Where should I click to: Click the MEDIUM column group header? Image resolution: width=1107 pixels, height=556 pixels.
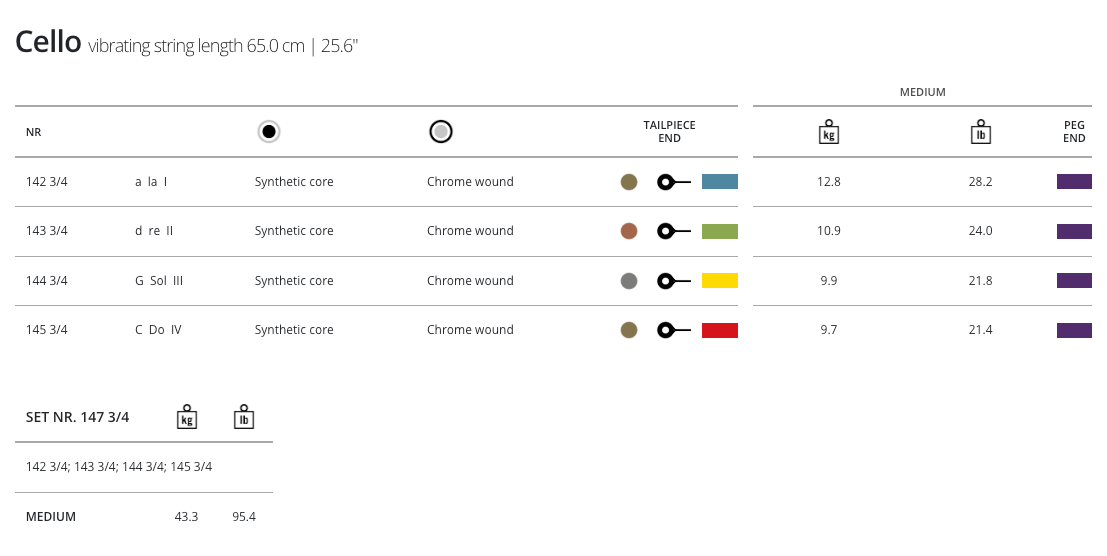(x=922, y=92)
